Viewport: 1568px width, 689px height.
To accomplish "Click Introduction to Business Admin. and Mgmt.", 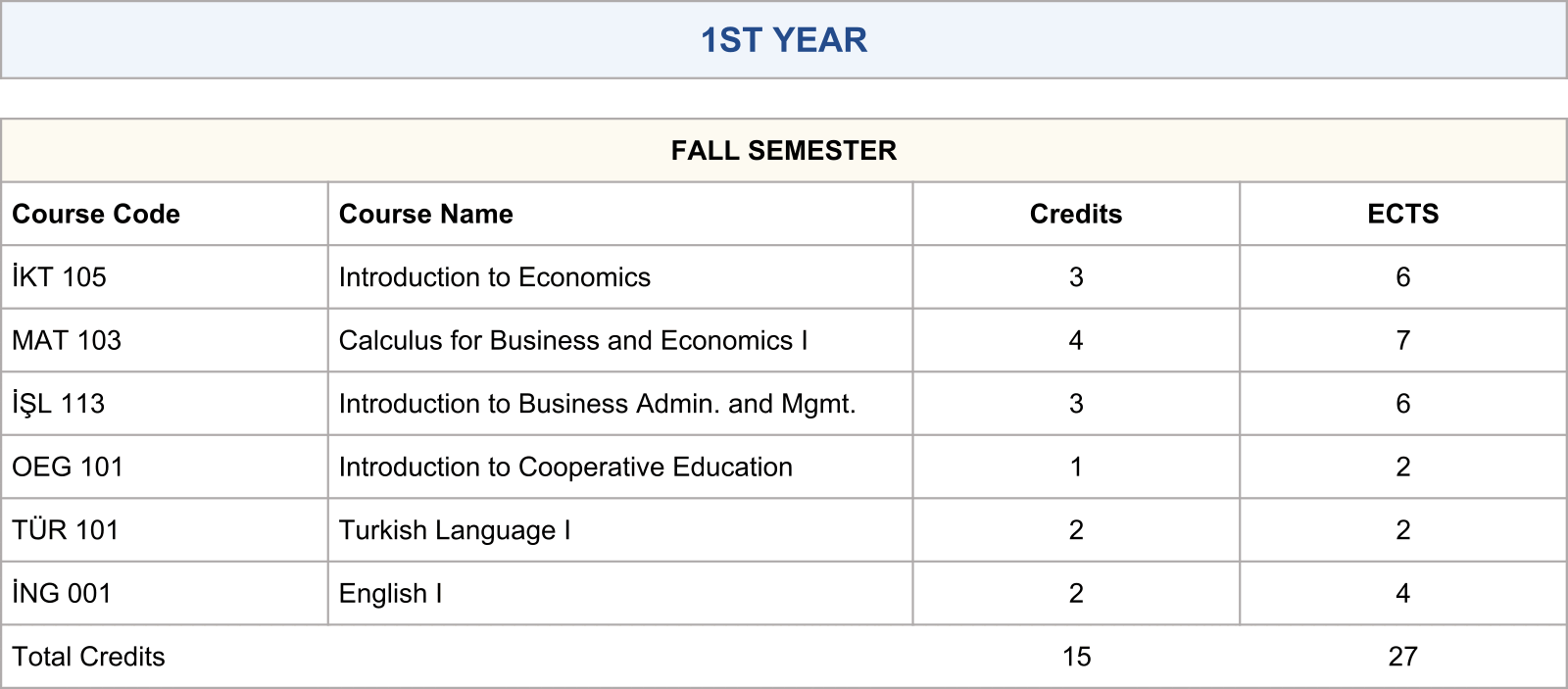I will (597, 404).
